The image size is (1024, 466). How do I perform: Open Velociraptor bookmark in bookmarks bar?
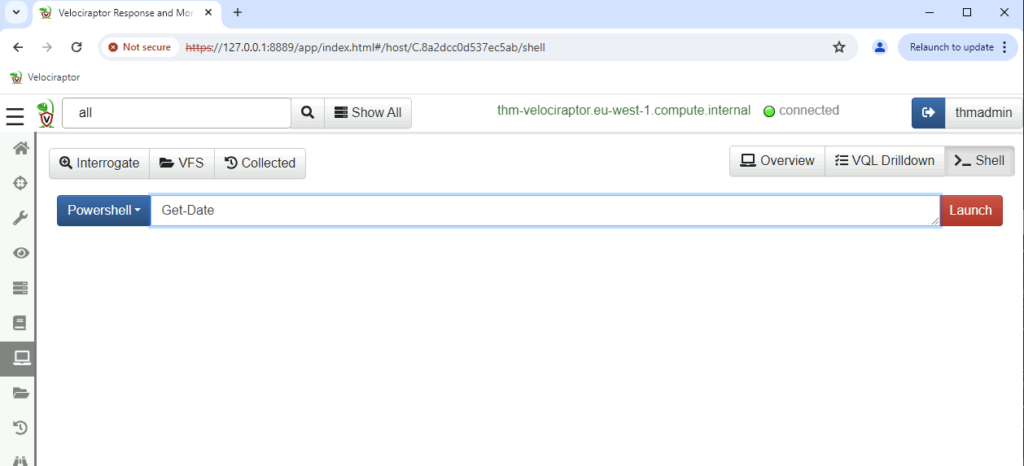[x=45, y=77]
